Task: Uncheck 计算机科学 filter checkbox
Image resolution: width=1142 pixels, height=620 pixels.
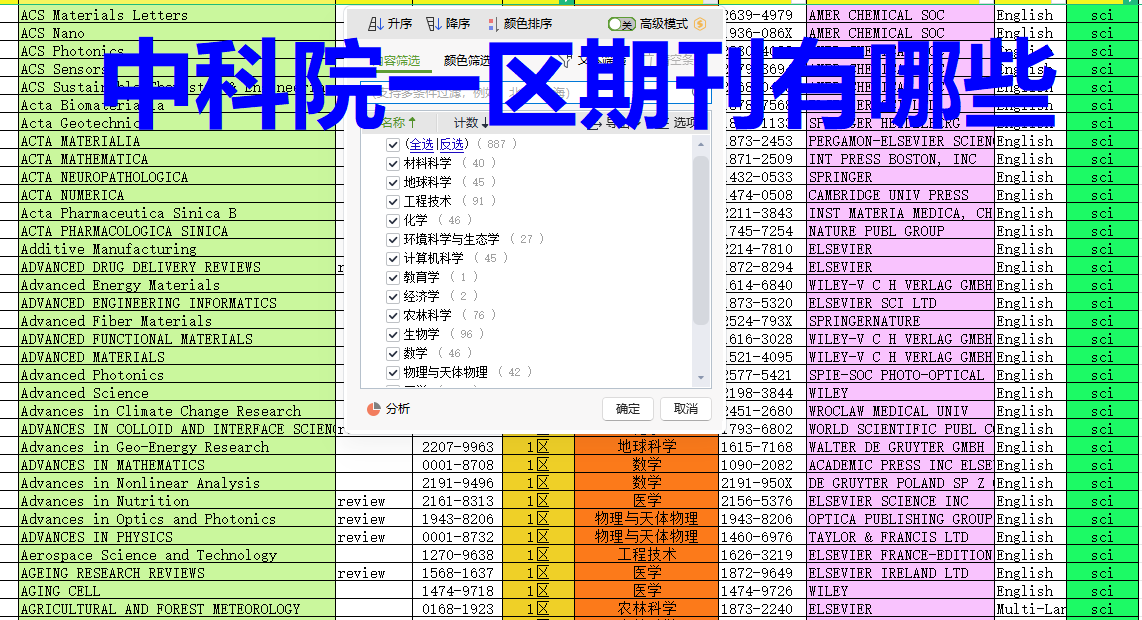Action: click(393, 258)
